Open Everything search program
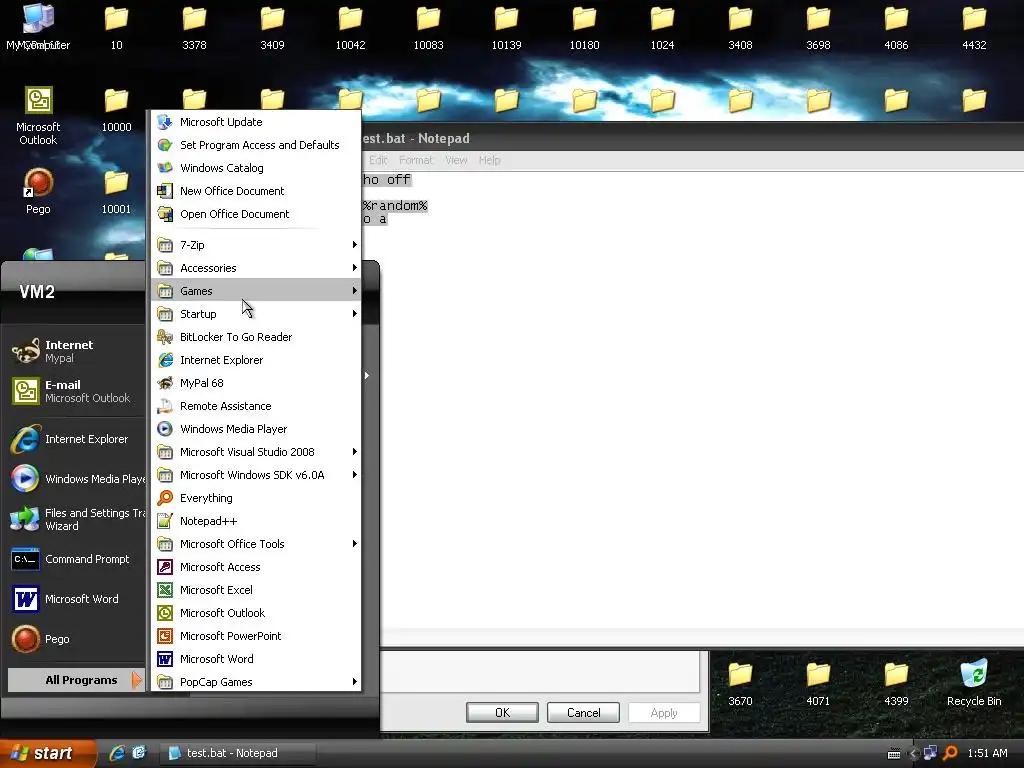 pos(256,498)
